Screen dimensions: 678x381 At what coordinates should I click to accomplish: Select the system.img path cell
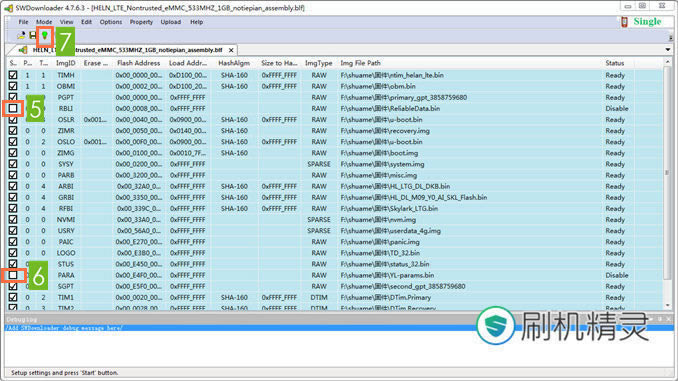(x=382, y=164)
